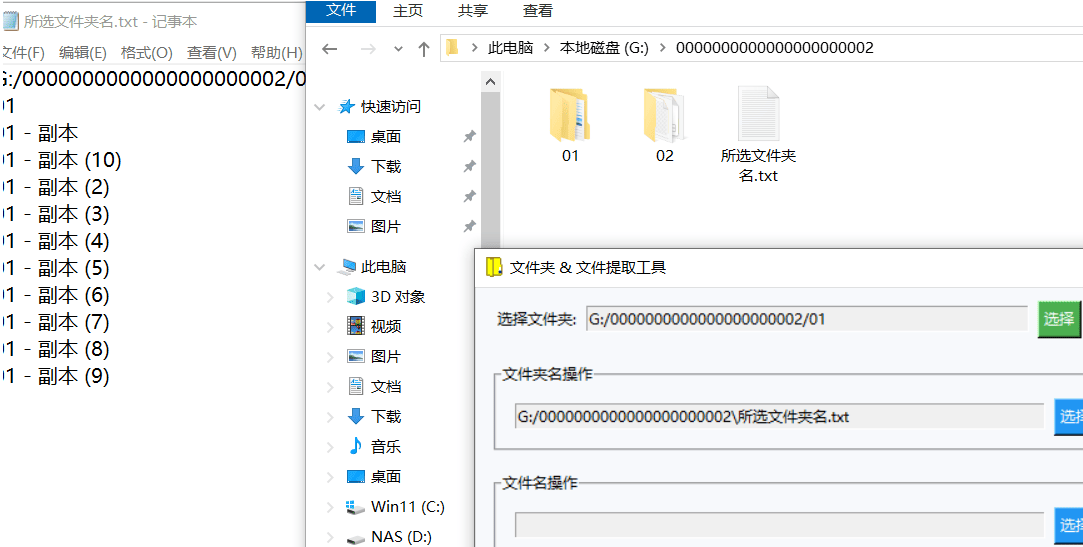Click the Up directory arrow
Screen dimensions: 1083x547
[423, 49]
